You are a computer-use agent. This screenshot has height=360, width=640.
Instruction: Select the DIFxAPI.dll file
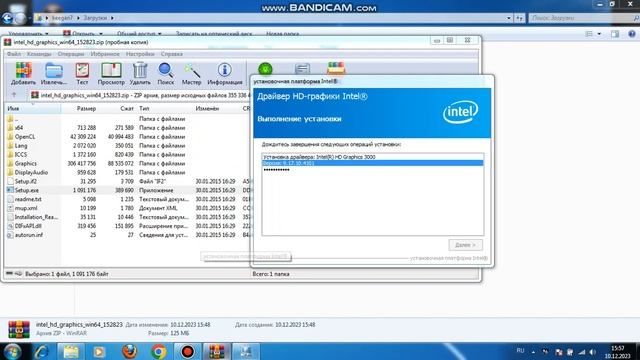(x=127, y=226)
